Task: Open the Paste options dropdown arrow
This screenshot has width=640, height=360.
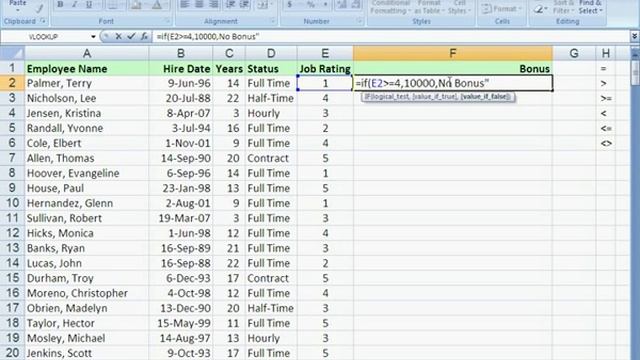Action: [18, 9]
